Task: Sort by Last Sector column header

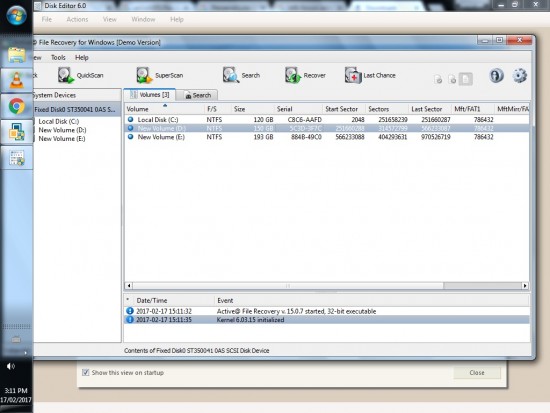Action: pyautogui.click(x=430, y=109)
